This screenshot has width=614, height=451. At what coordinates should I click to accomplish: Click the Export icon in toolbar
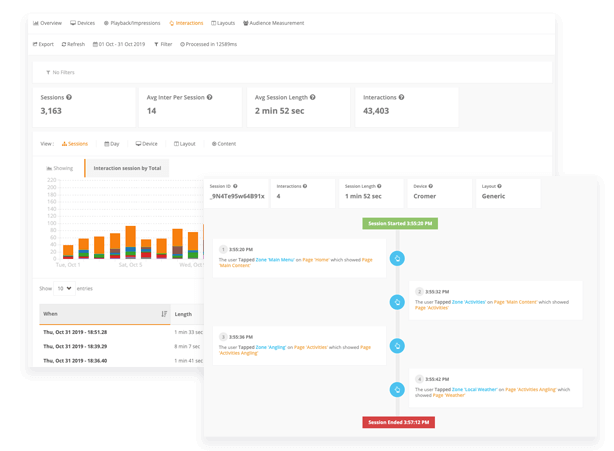tap(35, 44)
